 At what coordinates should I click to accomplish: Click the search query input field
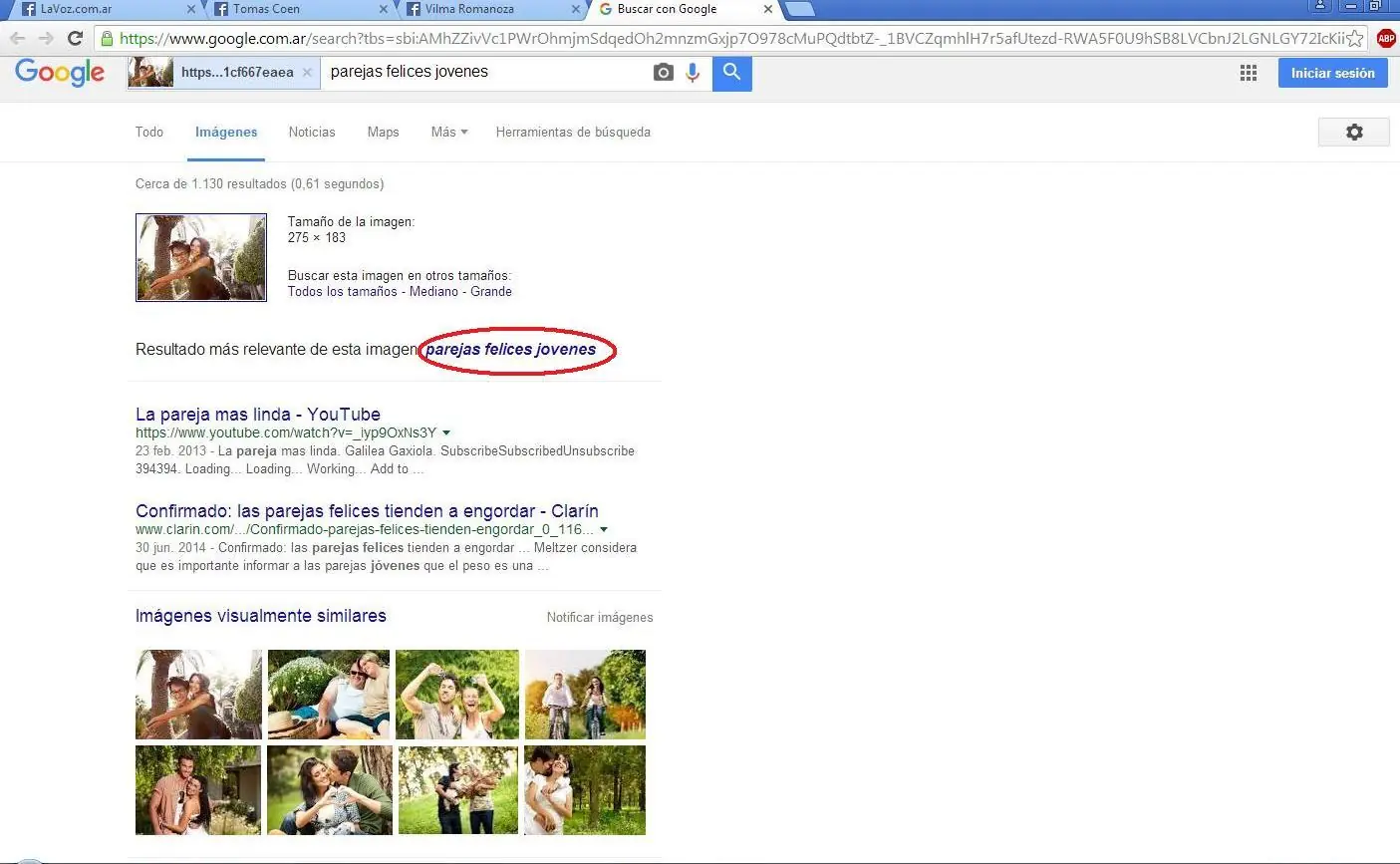tap(483, 72)
